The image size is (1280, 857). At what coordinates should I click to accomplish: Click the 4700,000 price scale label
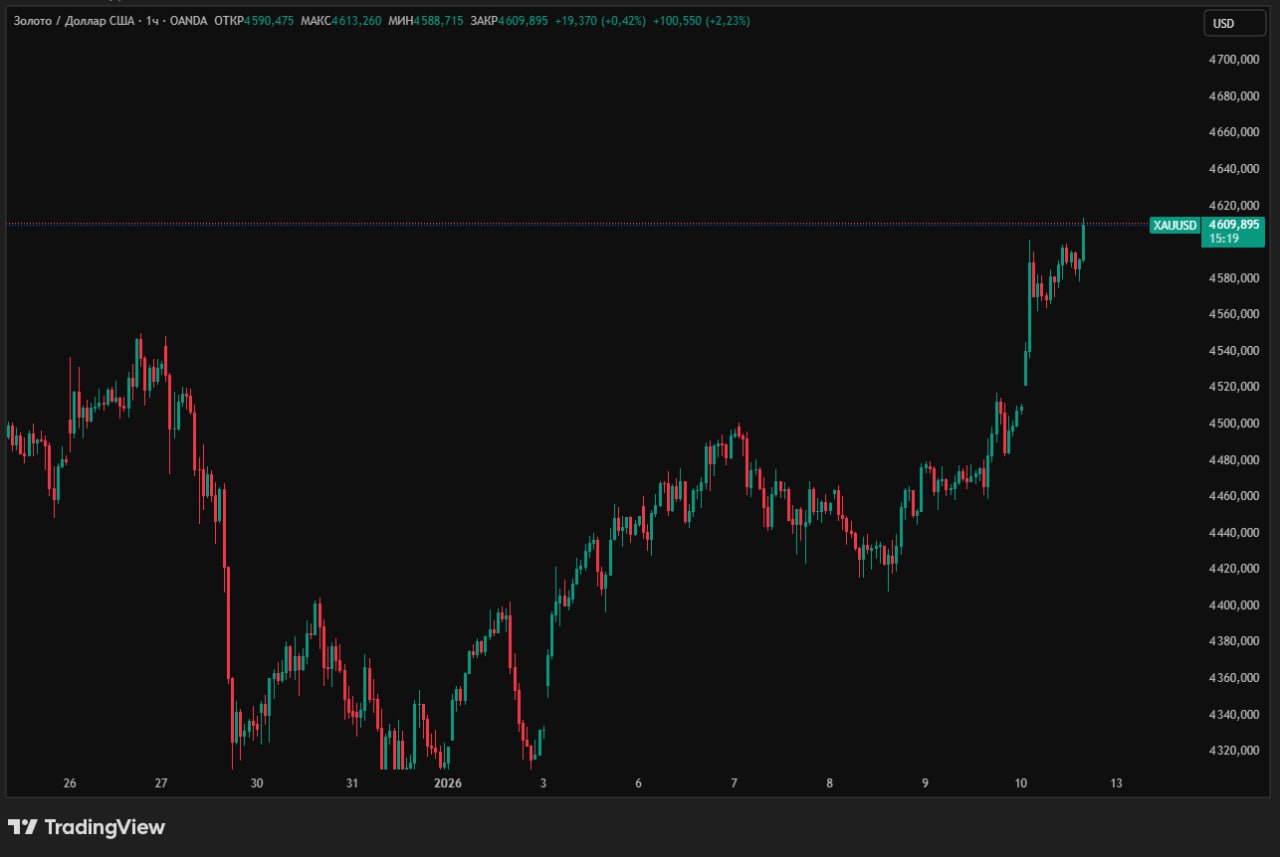(1234, 60)
